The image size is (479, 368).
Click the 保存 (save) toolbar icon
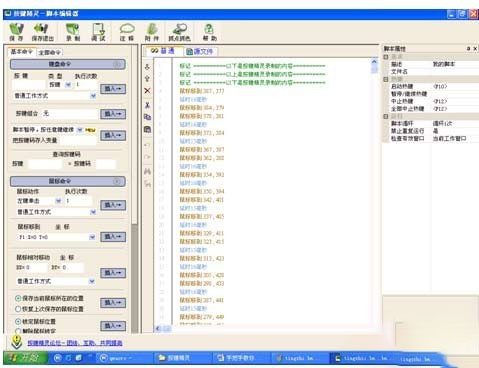point(16,32)
